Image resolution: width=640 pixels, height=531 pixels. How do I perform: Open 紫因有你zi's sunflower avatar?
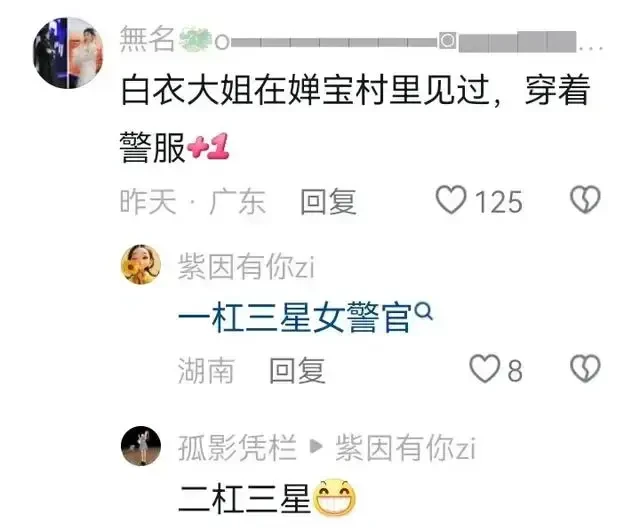(x=141, y=264)
